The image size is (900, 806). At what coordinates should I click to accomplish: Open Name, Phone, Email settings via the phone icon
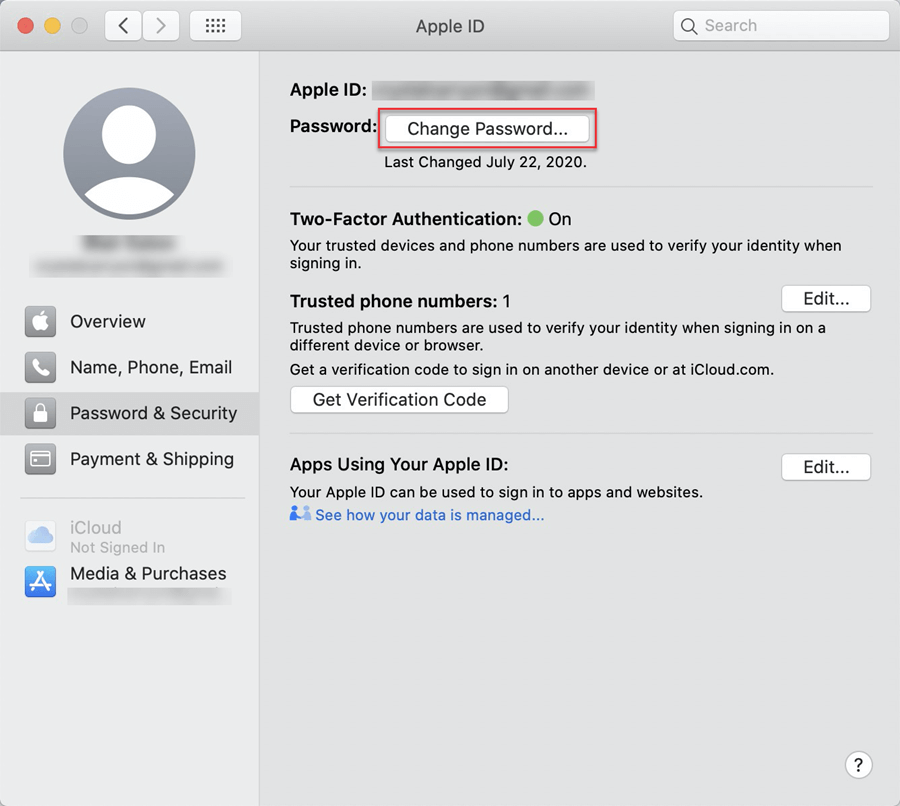[40, 367]
